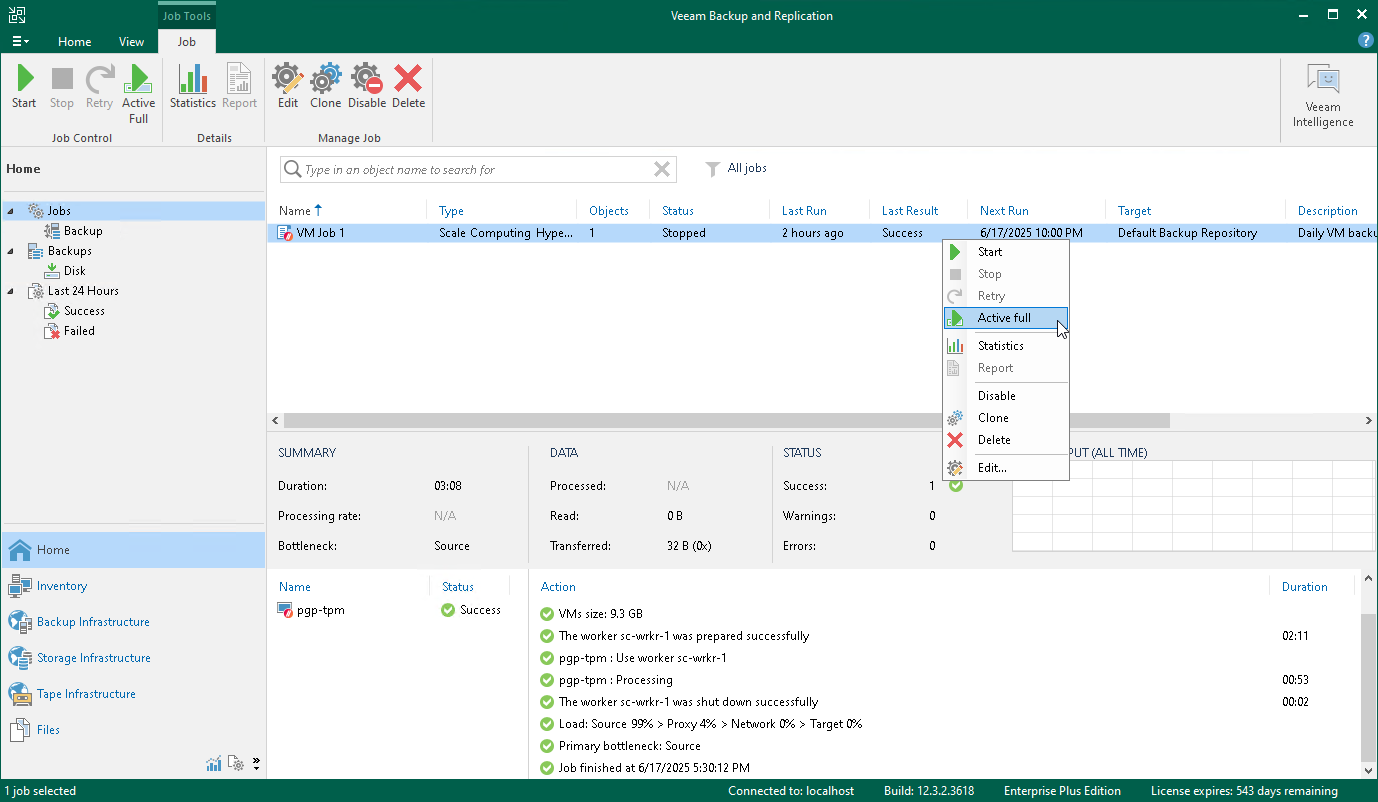Screen dimensions: 1378x802
Task: Collapse the Jobs tree node
Action: coord(11,211)
